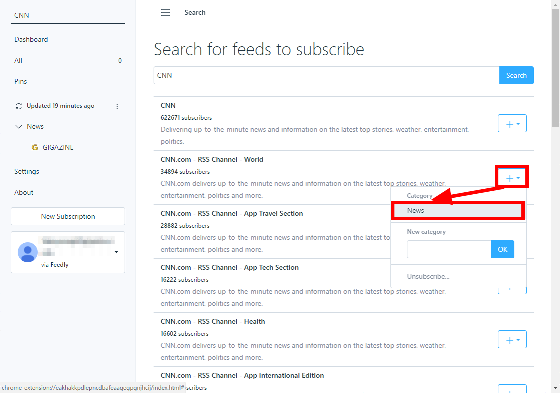Expand the account dropdown arrow

pos(116,252)
